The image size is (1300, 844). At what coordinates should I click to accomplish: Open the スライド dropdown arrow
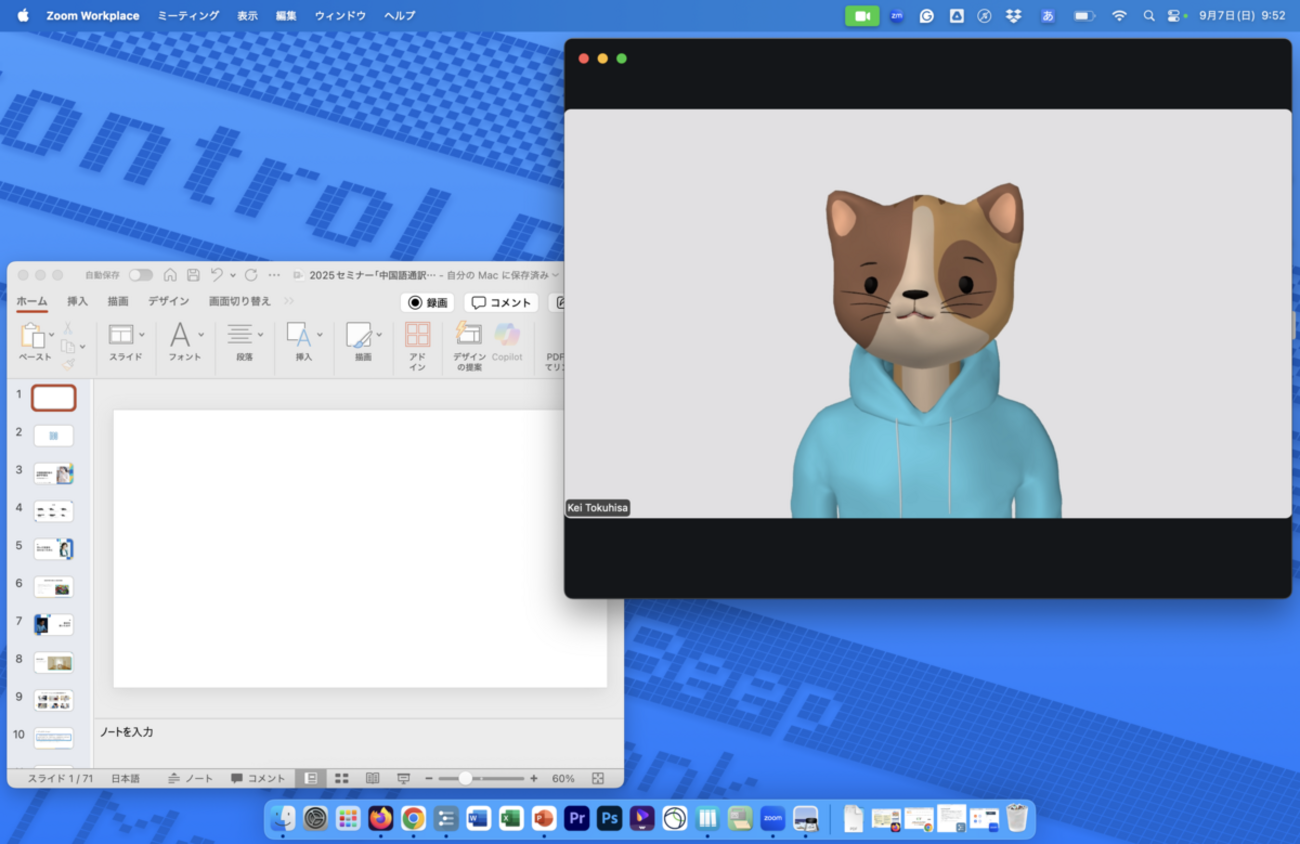[x=142, y=334]
